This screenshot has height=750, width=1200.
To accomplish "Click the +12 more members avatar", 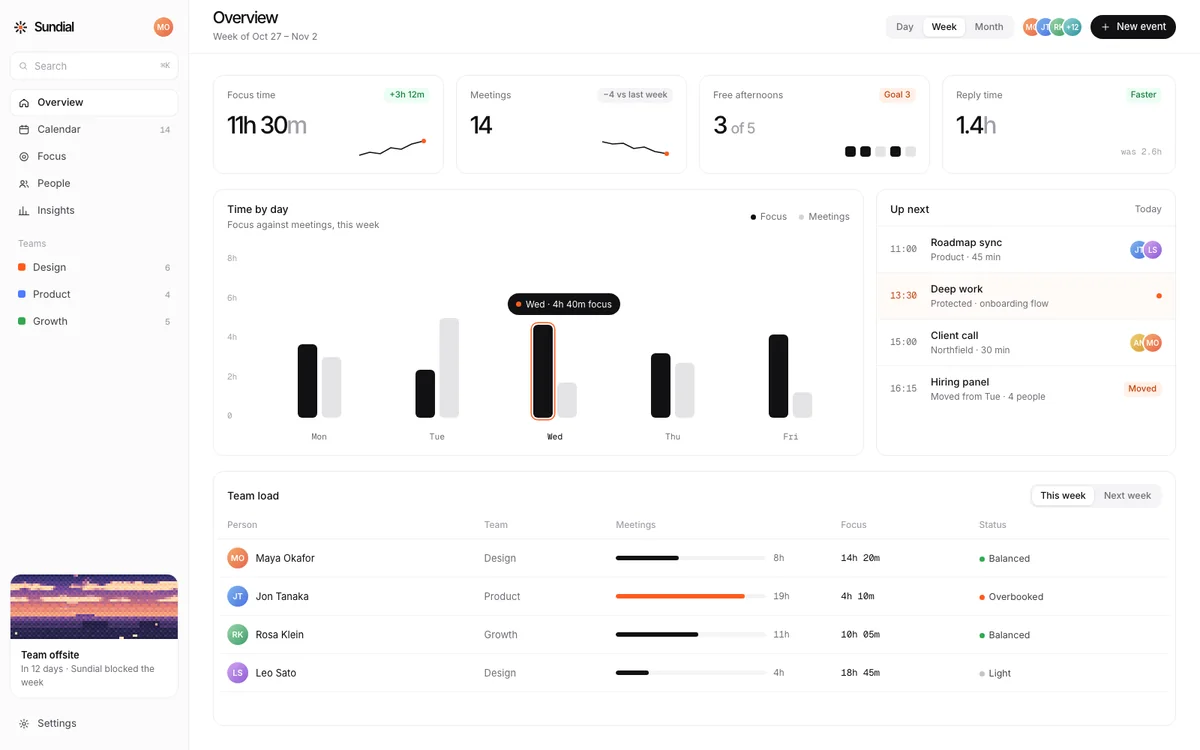I will click(1072, 27).
